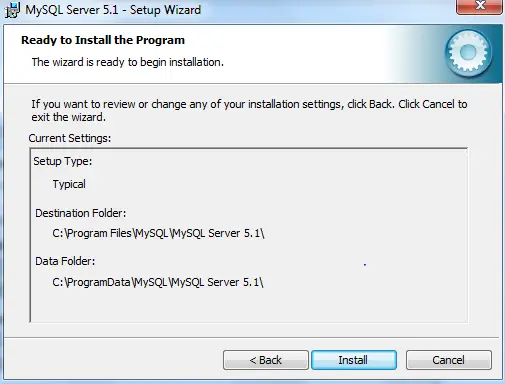Click the MySQL installer icon in title bar
Image resolution: width=505 pixels, height=384 pixels.
click(x=12, y=10)
